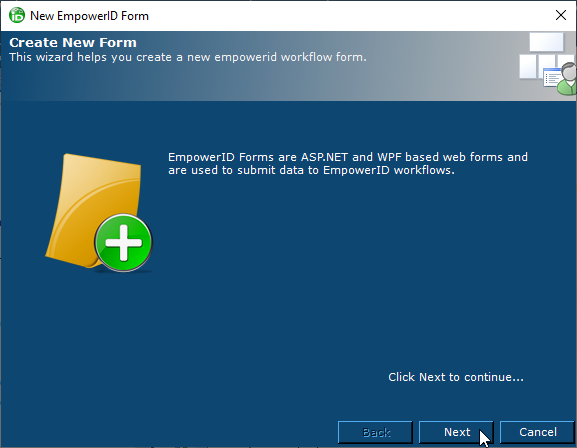The image size is (577, 448).
Task: Cancel the new form wizard
Action: 537,432
